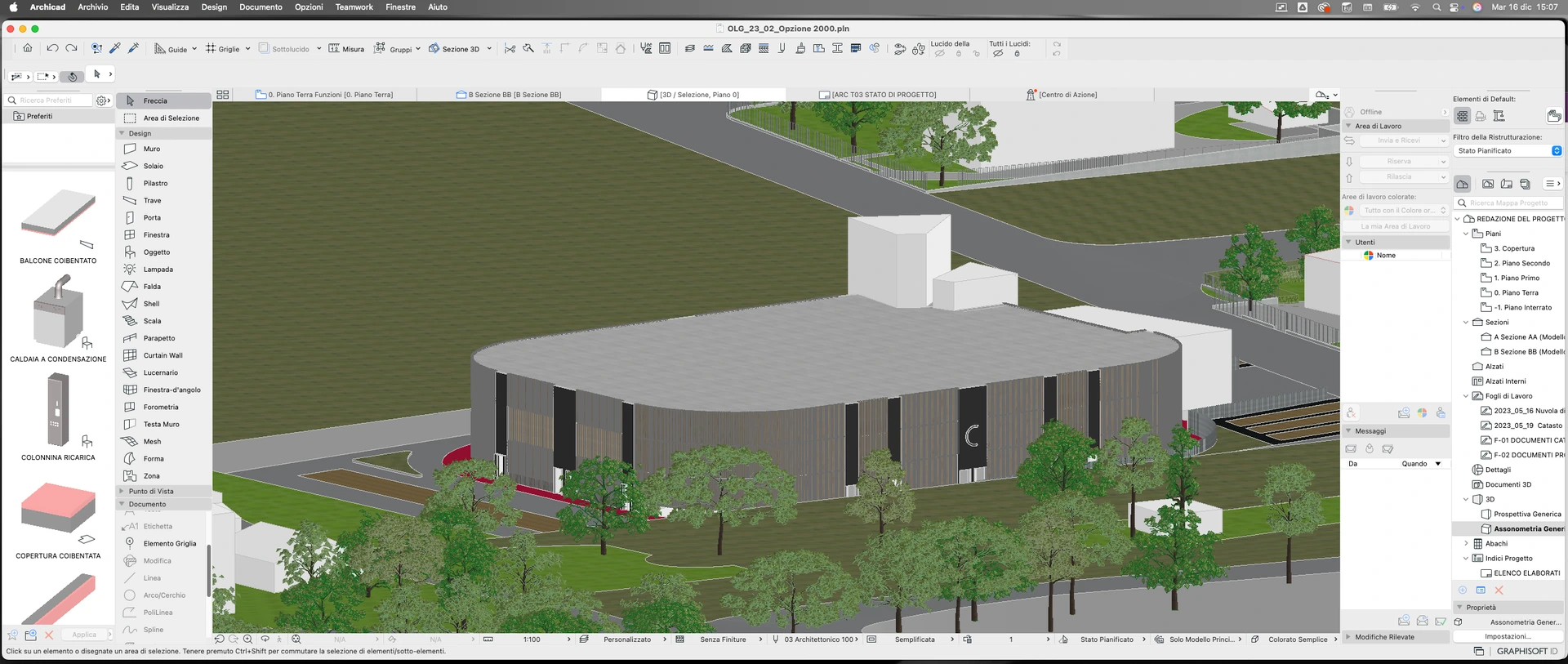Open Filtro della Ristrutturazione dropdown
Screen dimensions: 1568x664
pos(1507,151)
